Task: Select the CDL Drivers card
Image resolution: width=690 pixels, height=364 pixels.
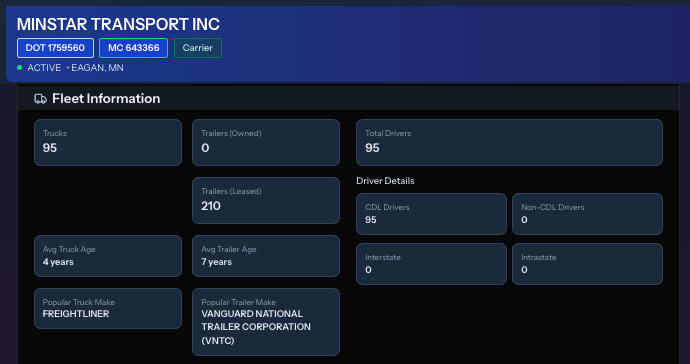Action: coord(431,214)
